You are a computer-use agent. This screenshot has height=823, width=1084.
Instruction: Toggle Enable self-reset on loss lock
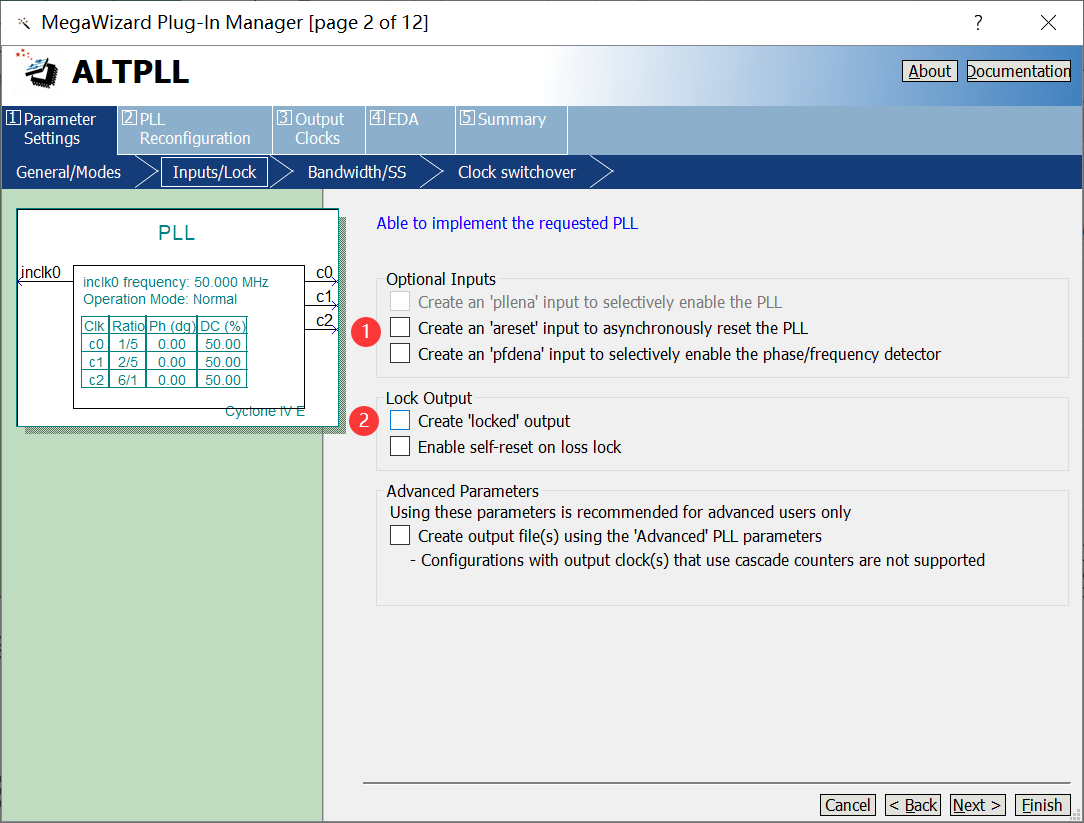(x=400, y=446)
